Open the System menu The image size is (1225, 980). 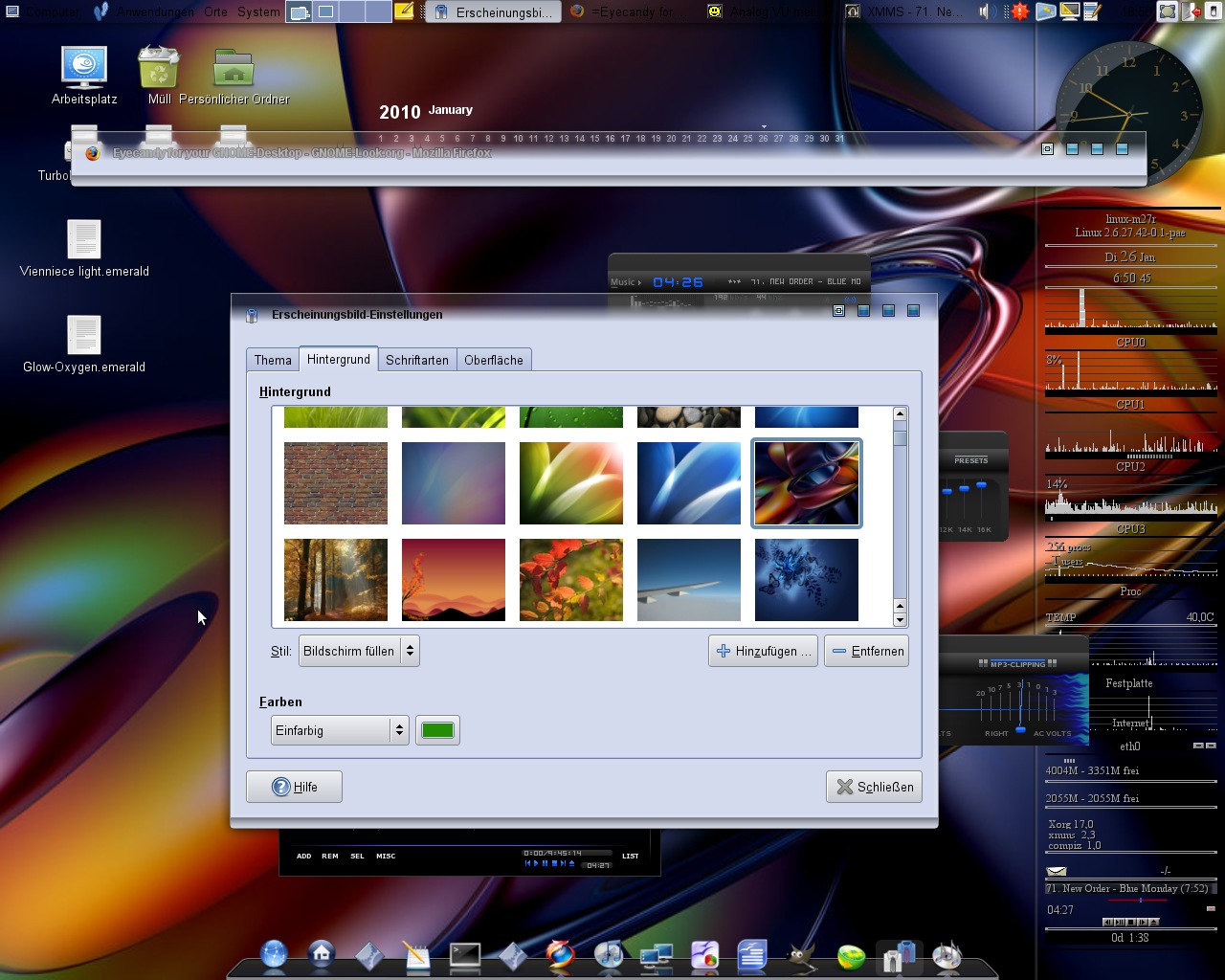coord(258,11)
